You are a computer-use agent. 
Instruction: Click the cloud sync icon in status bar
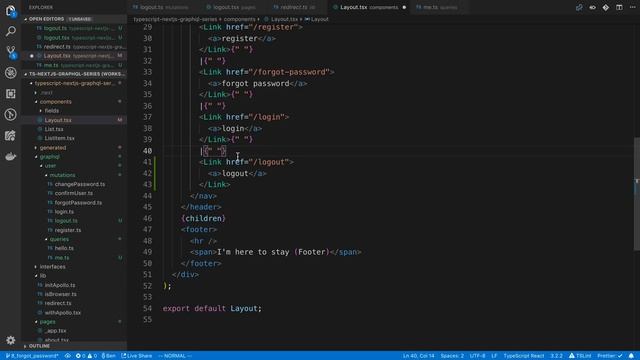(x=68, y=356)
